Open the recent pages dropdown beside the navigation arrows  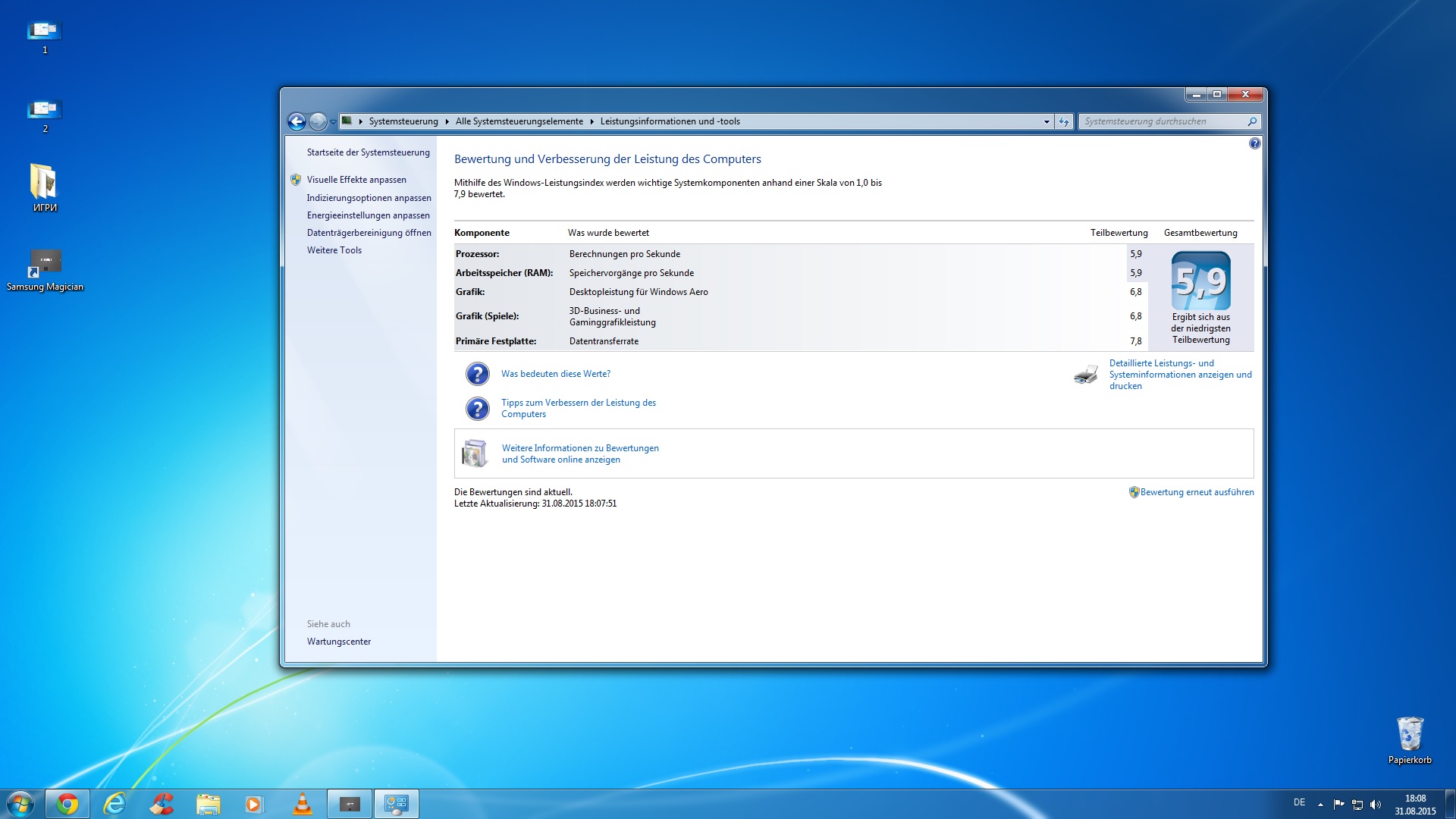333,121
